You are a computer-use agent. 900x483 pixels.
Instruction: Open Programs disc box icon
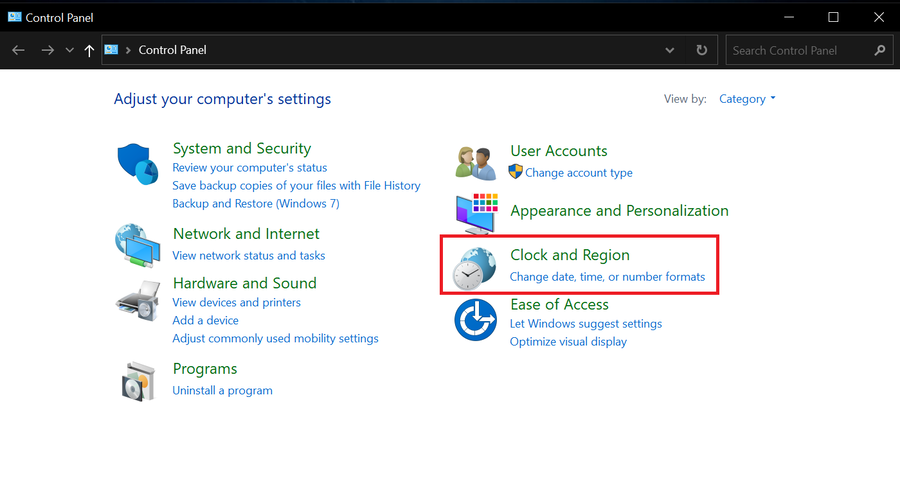tap(138, 381)
